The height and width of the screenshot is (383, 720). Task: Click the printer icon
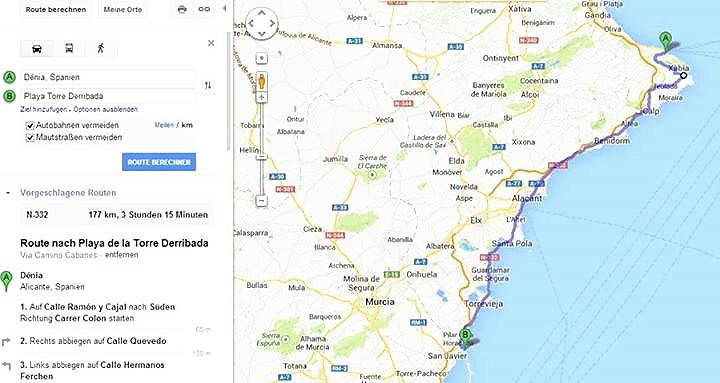(x=182, y=9)
